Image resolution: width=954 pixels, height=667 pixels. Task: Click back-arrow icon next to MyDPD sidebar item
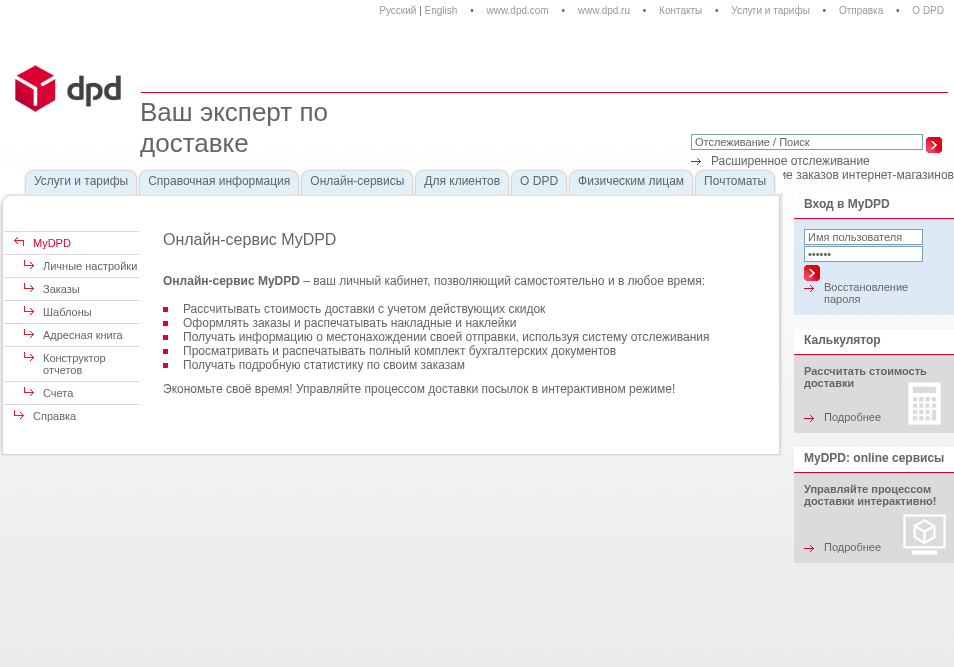click(19, 242)
